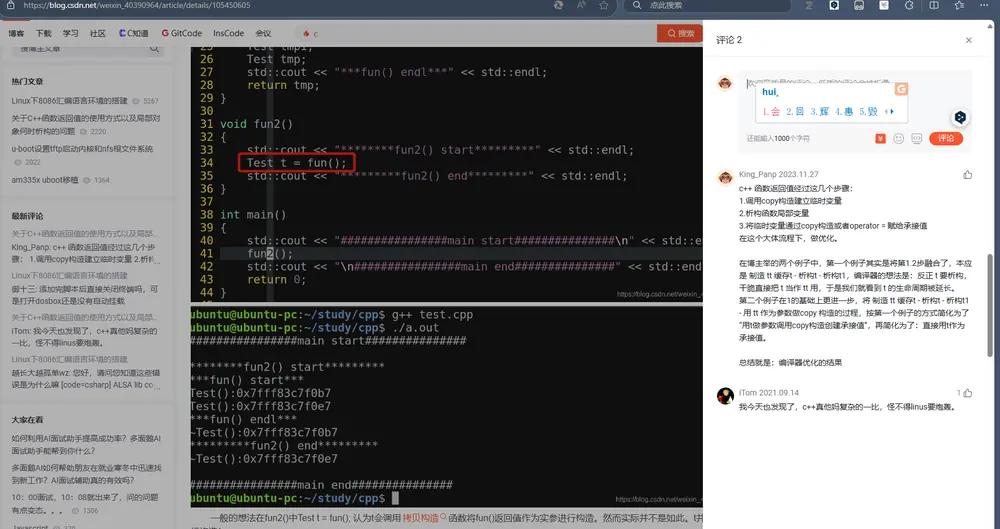Insert code snippet via code icon in comment box

pos(916,138)
